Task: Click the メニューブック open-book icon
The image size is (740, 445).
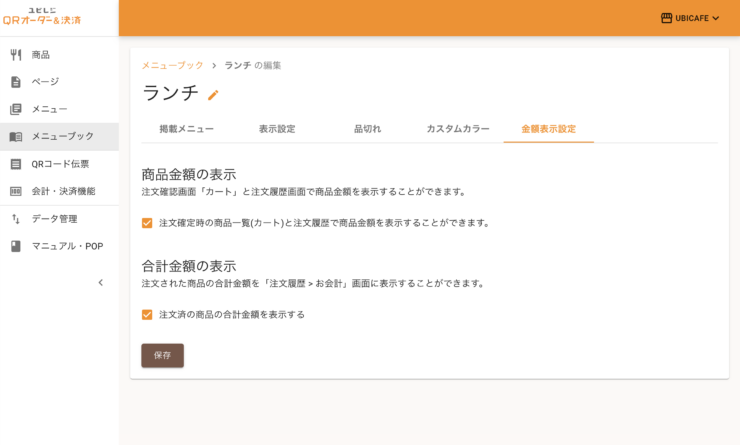Action: point(16,136)
